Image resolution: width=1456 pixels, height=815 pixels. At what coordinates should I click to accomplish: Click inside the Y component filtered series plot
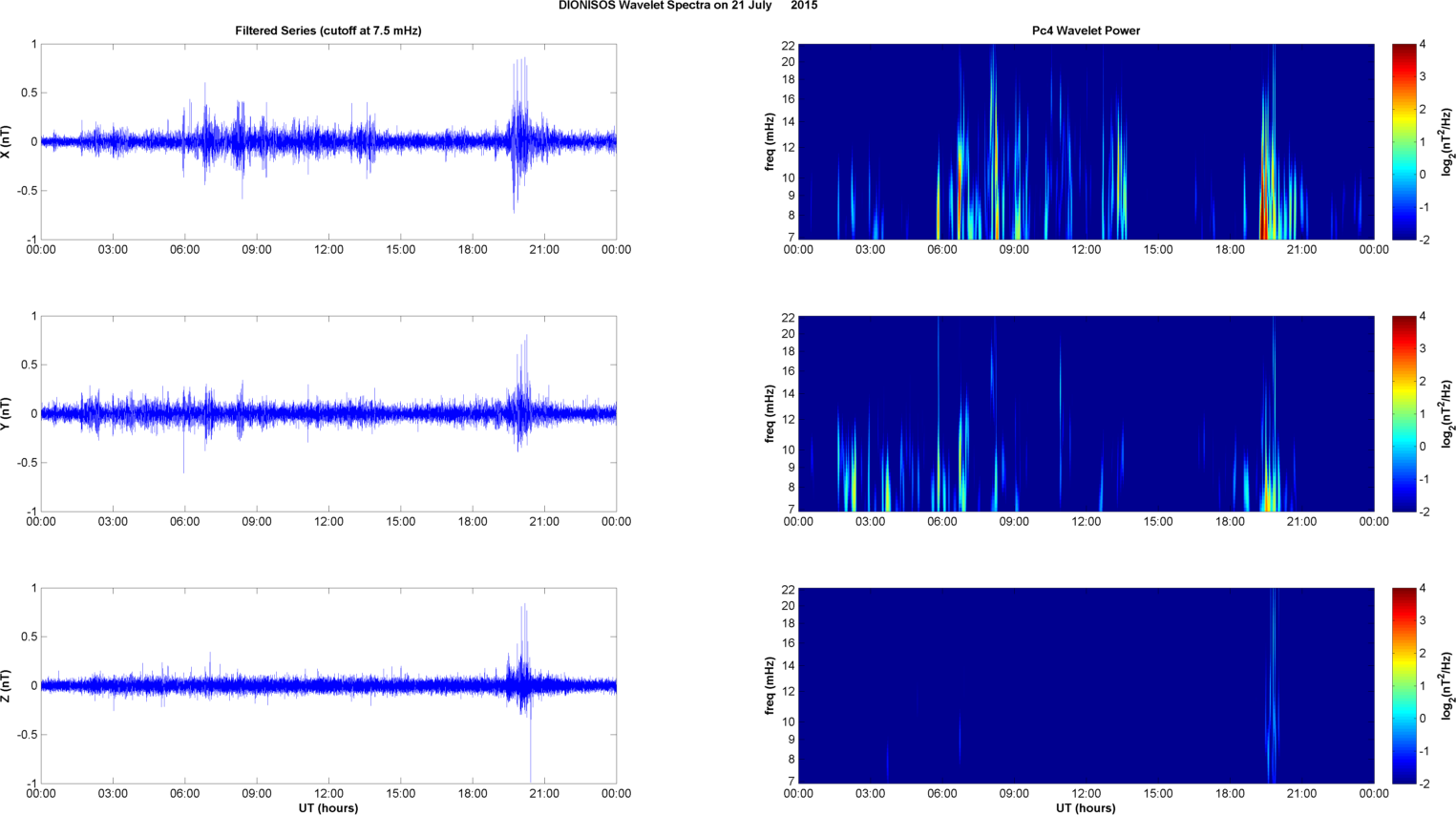tap(328, 413)
